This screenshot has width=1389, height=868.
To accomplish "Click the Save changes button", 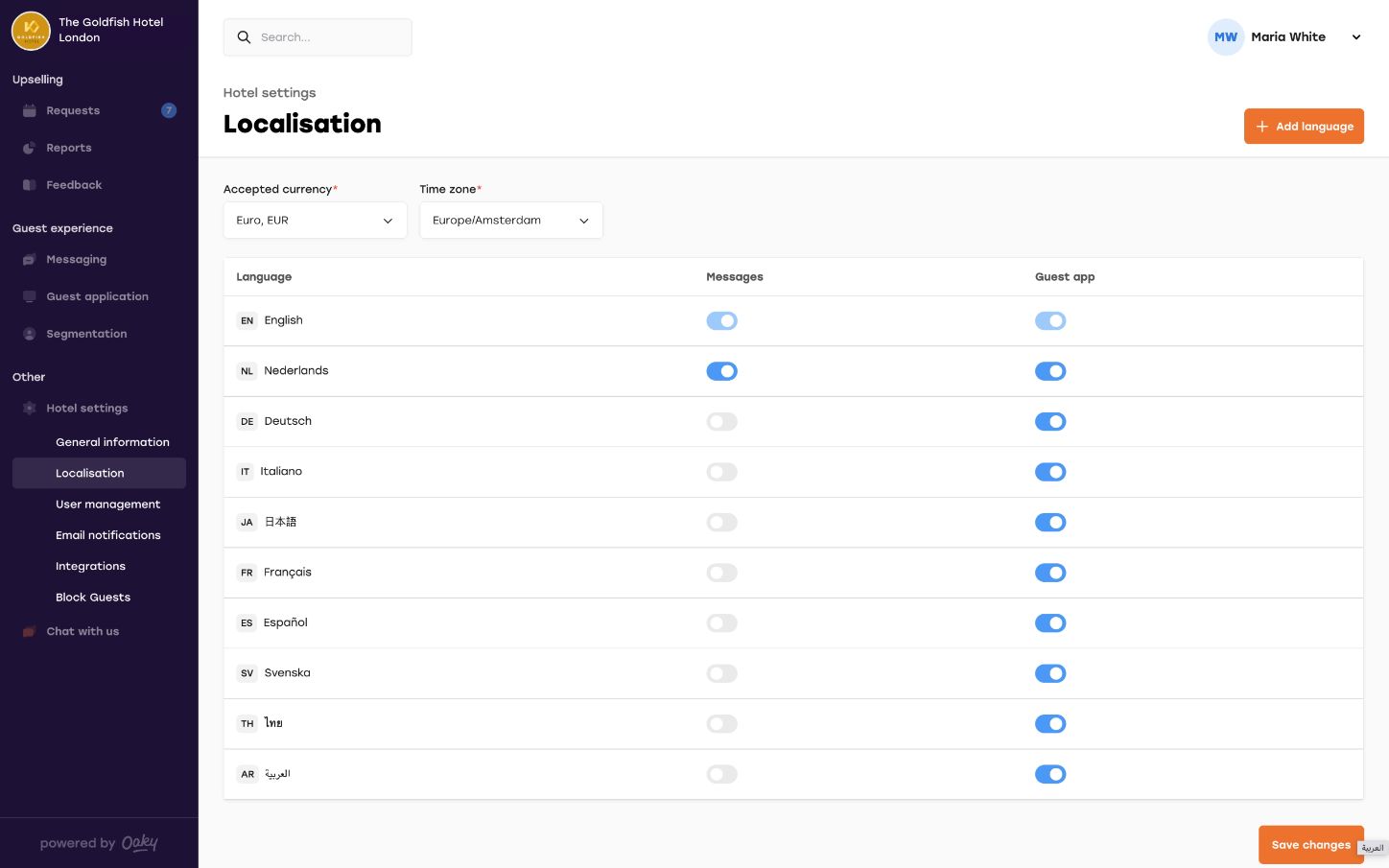I will pyautogui.click(x=1310, y=845).
